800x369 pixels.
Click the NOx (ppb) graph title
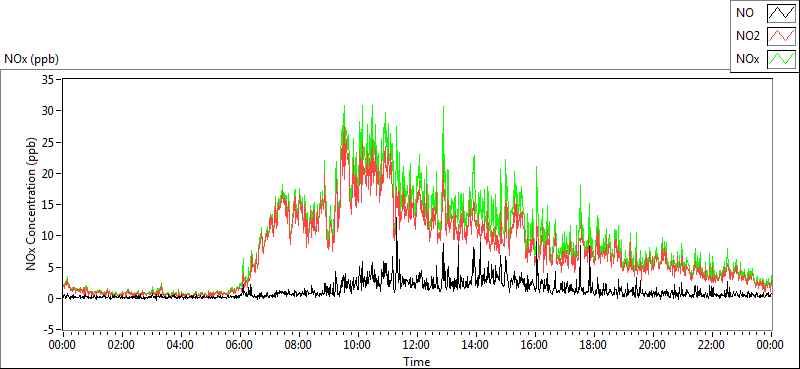pyautogui.click(x=32, y=59)
